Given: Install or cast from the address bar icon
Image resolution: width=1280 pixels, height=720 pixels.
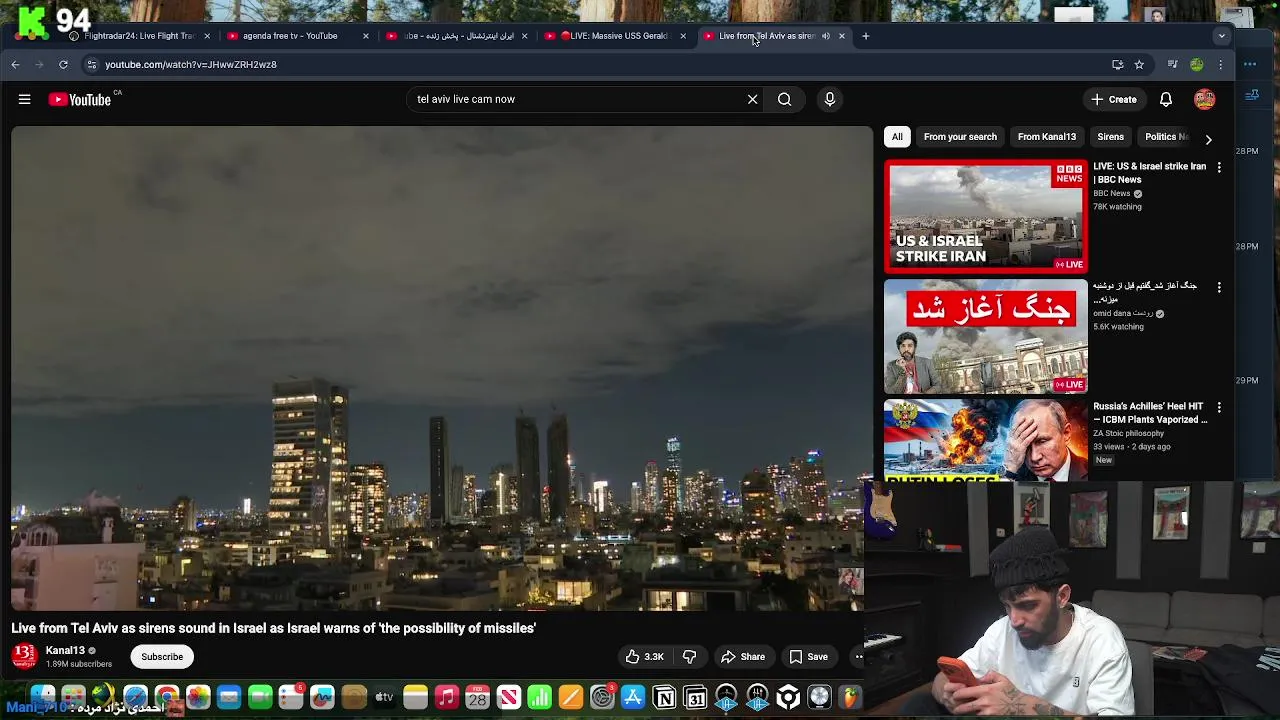Looking at the screenshot, I should click(1117, 64).
